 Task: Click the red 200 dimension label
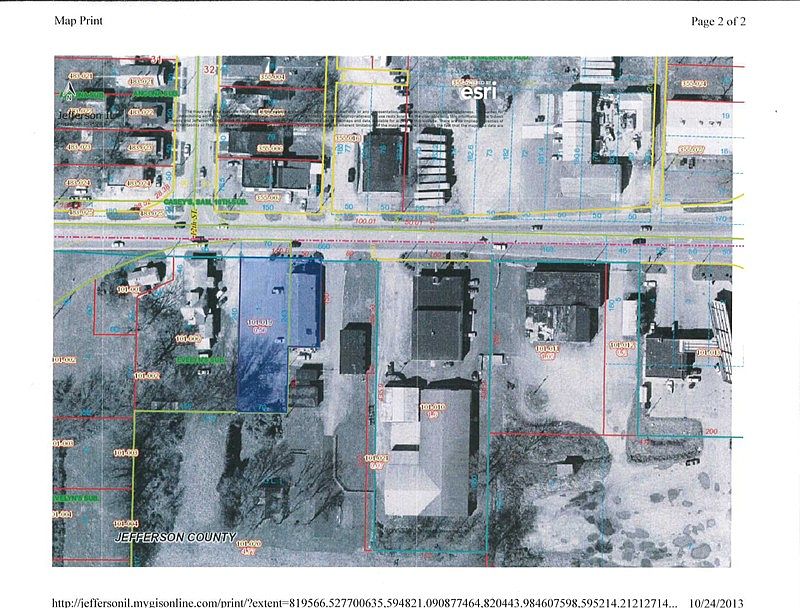pyautogui.click(x=711, y=432)
